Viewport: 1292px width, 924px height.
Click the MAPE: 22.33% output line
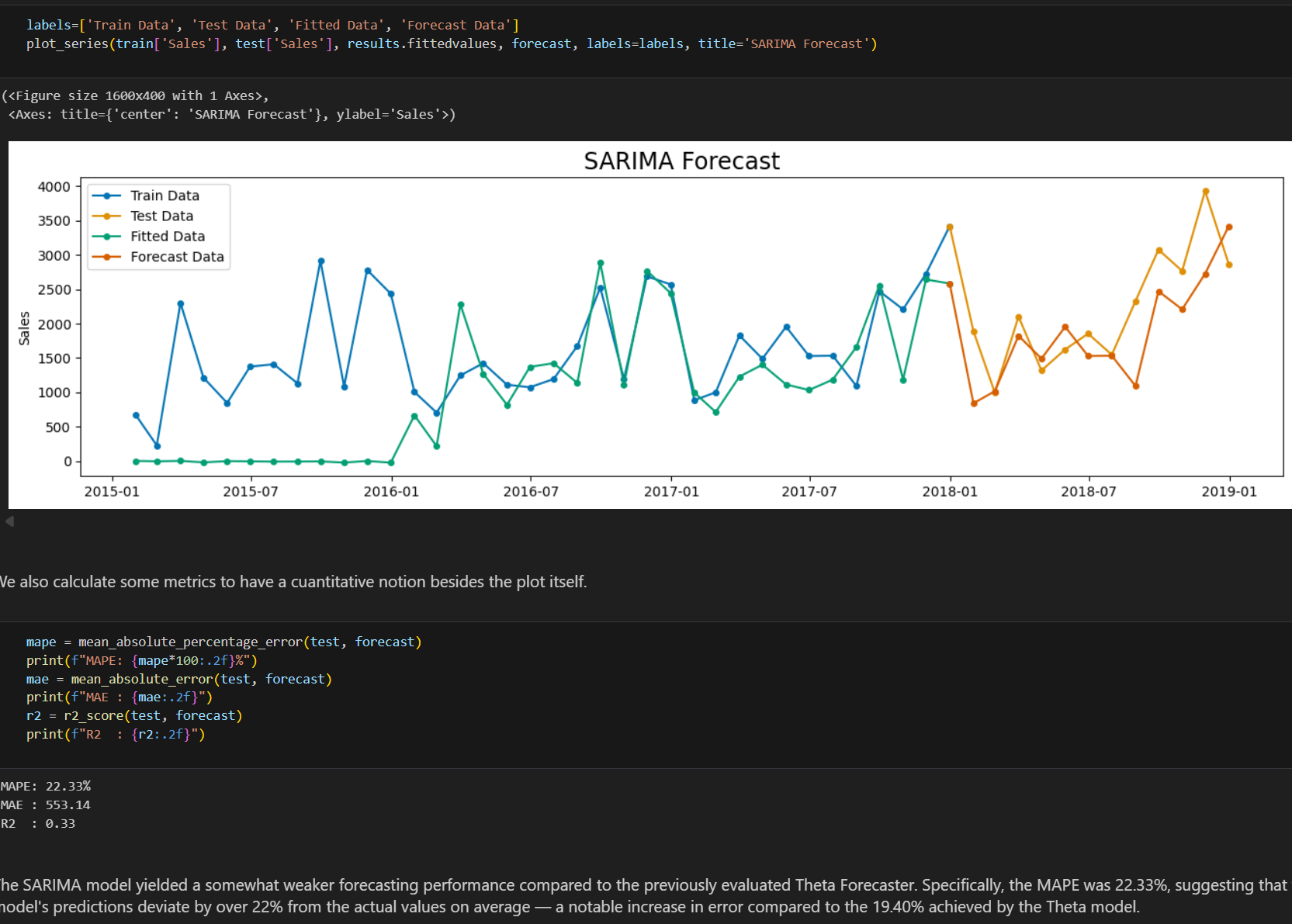click(x=46, y=787)
